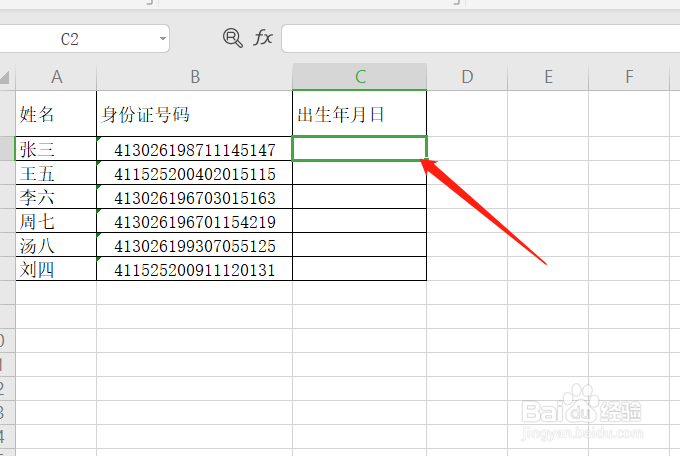
Task: Select the cell containing 周七
Action: pyautogui.click(x=56, y=221)
